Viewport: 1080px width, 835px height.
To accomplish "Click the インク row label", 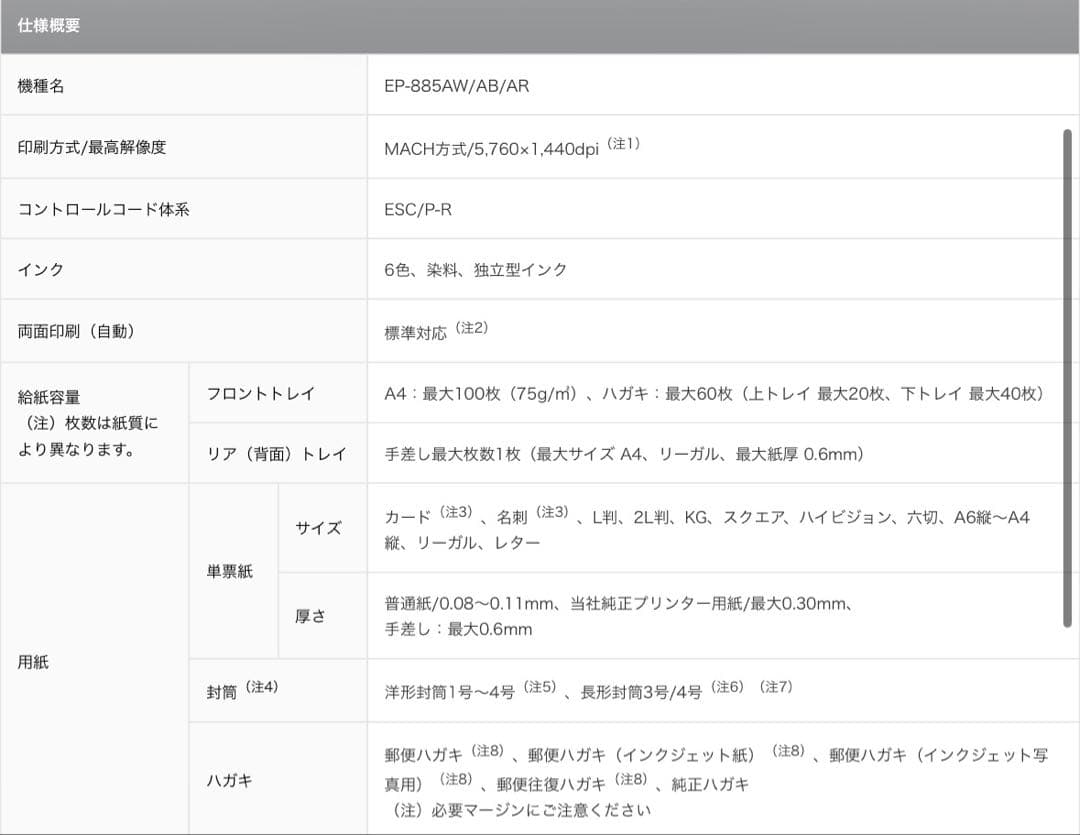I will click(41, 269).
